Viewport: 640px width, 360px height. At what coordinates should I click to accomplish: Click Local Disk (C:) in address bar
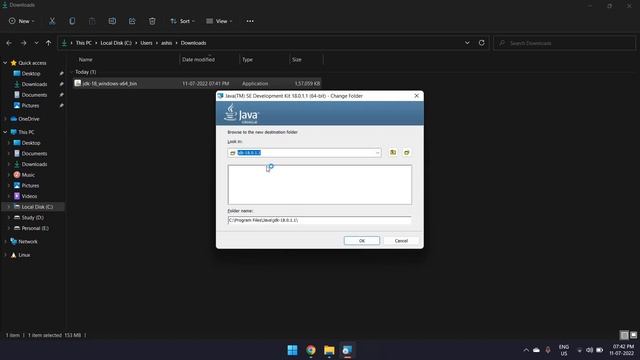116,43
